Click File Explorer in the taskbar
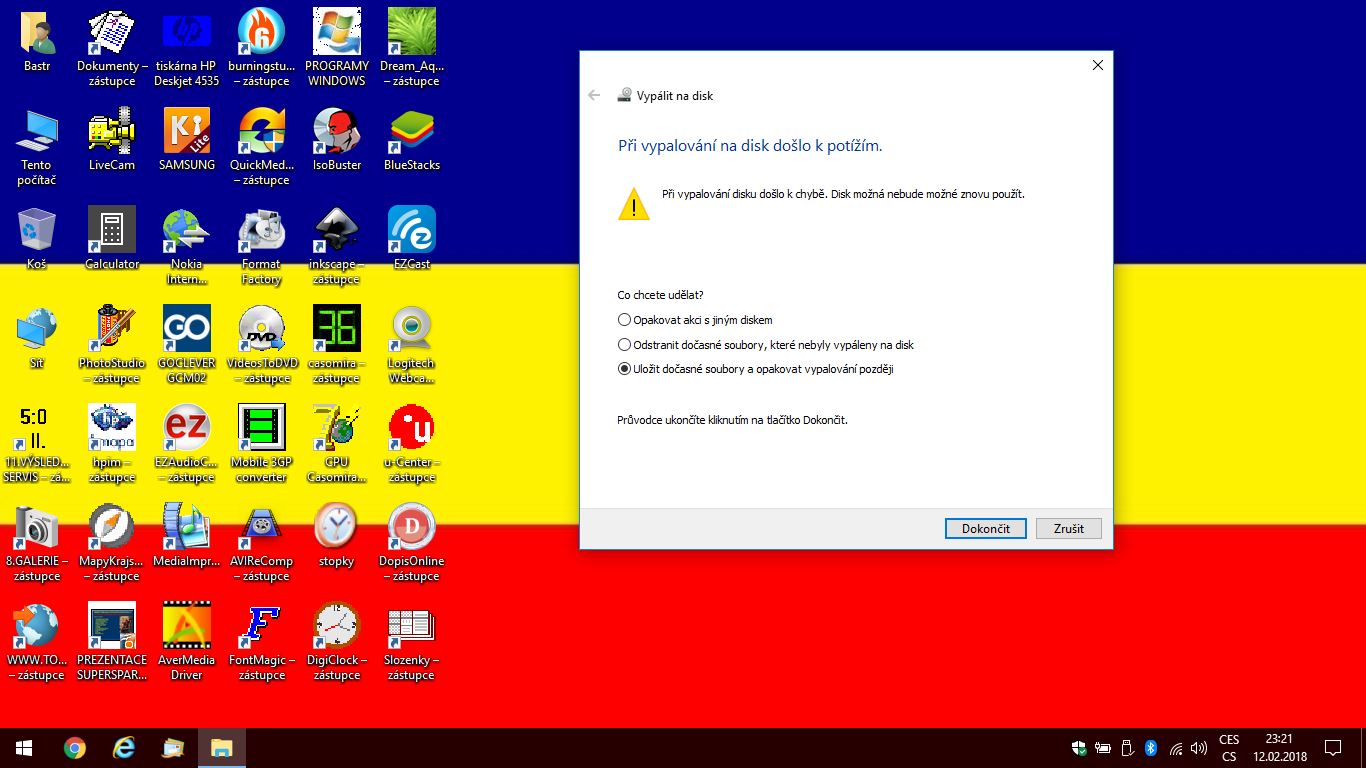This screenshot has height=768, width=1366. pos(221,748)
